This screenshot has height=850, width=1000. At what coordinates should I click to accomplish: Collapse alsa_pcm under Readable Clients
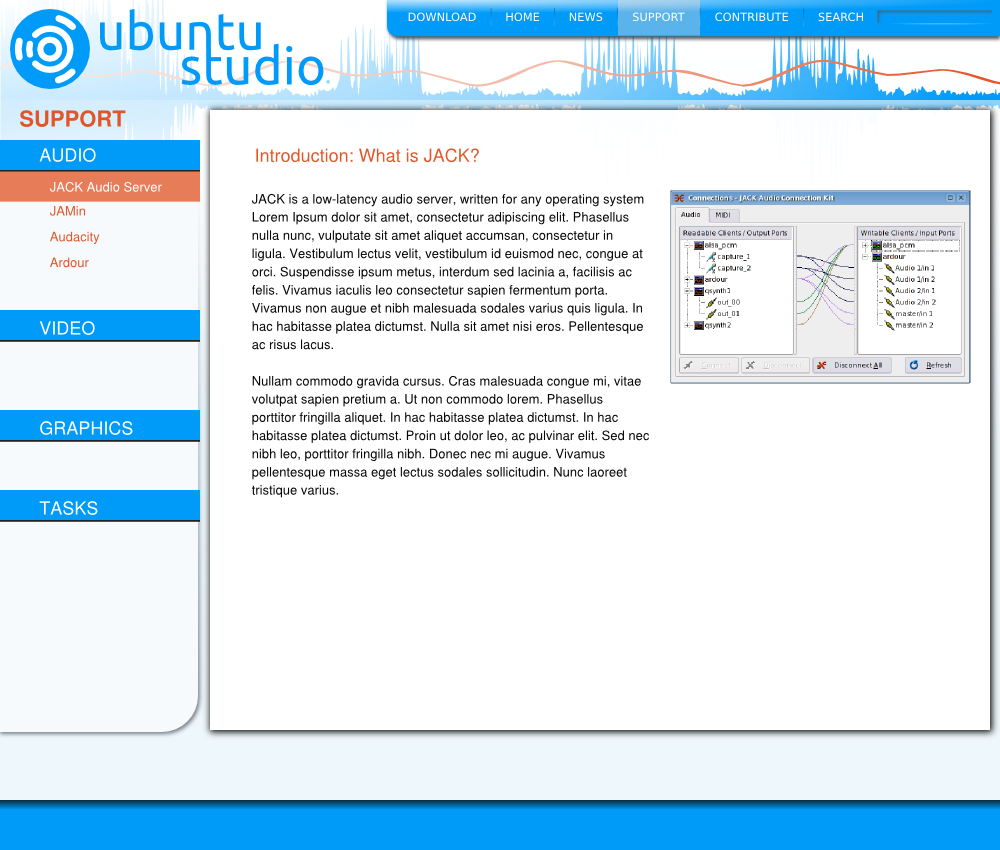click(x=688, y=245)
